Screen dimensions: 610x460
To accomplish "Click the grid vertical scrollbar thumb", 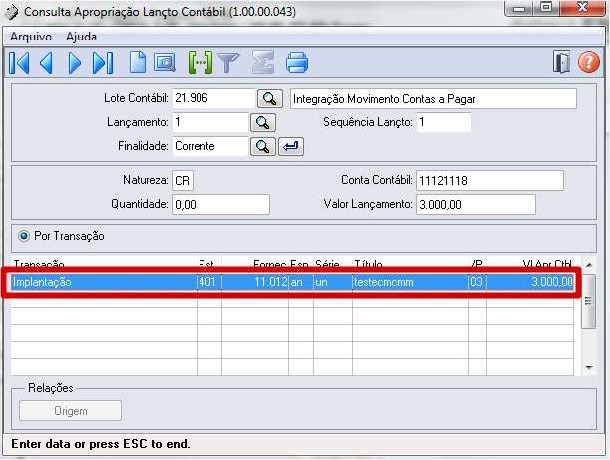I will 589,301.
